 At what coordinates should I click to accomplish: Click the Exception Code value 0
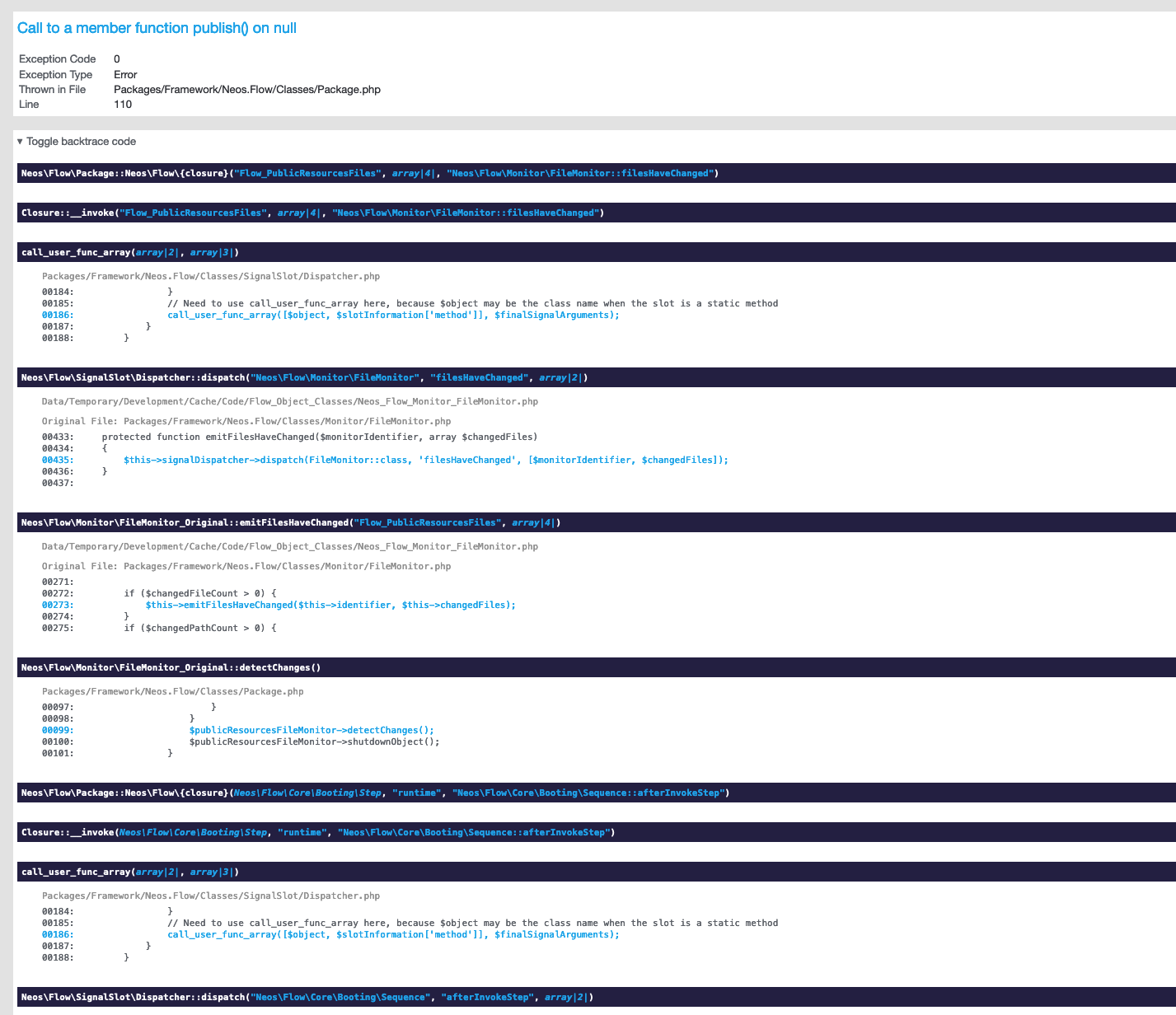click(x=117, y=58)
